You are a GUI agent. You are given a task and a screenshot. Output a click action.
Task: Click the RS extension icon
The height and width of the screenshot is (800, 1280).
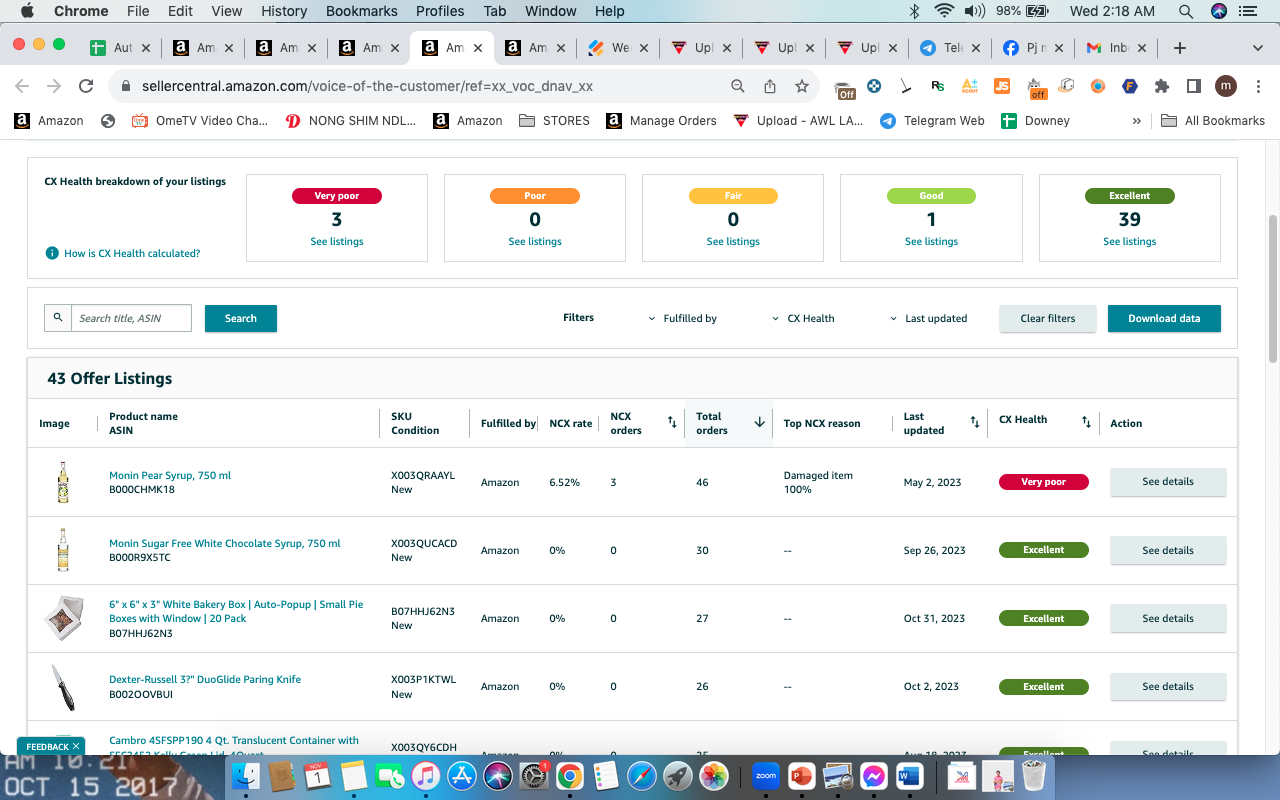tap(937, 86)
